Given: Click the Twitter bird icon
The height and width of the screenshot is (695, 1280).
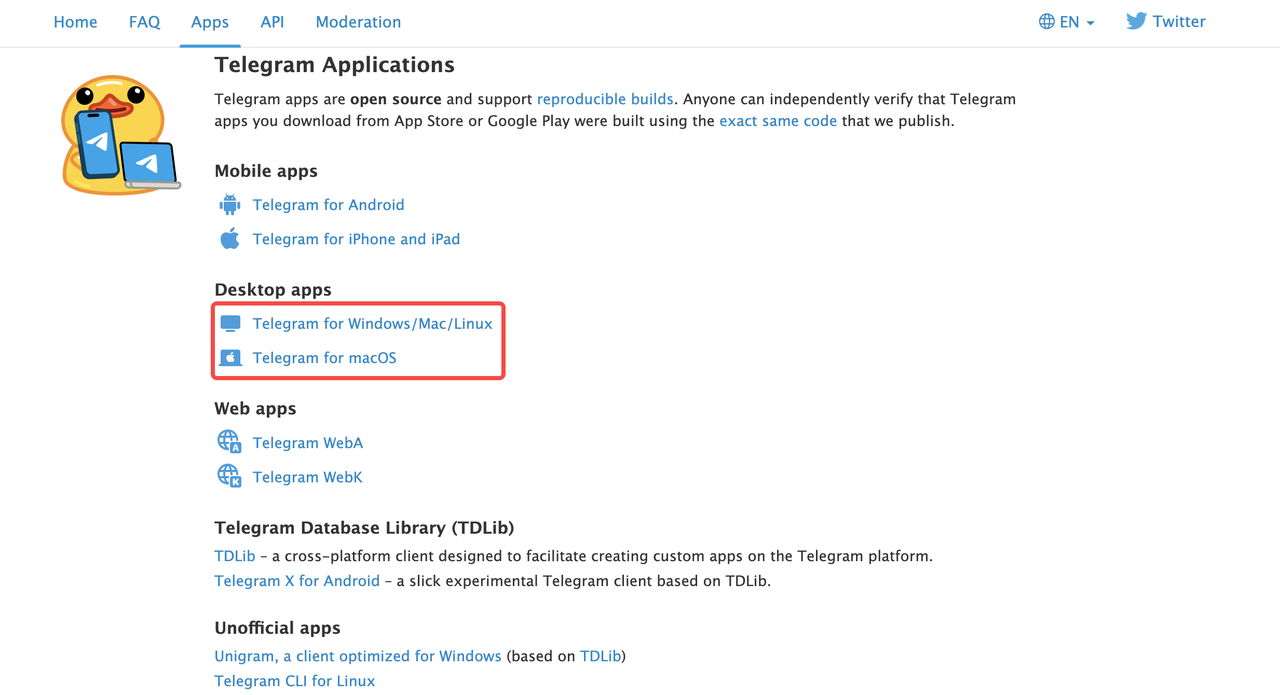Looking at the screenshot, I should (1136, 21).
